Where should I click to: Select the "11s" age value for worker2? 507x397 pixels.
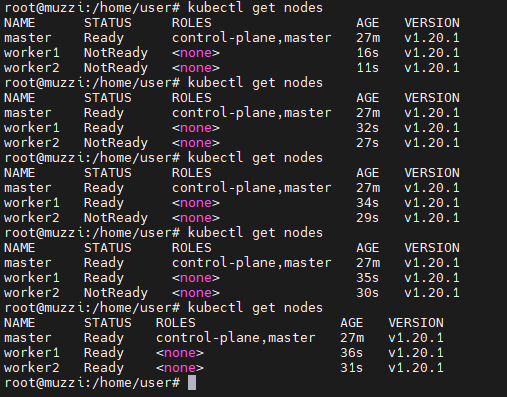pyautogui.click(x=368, y=68)
